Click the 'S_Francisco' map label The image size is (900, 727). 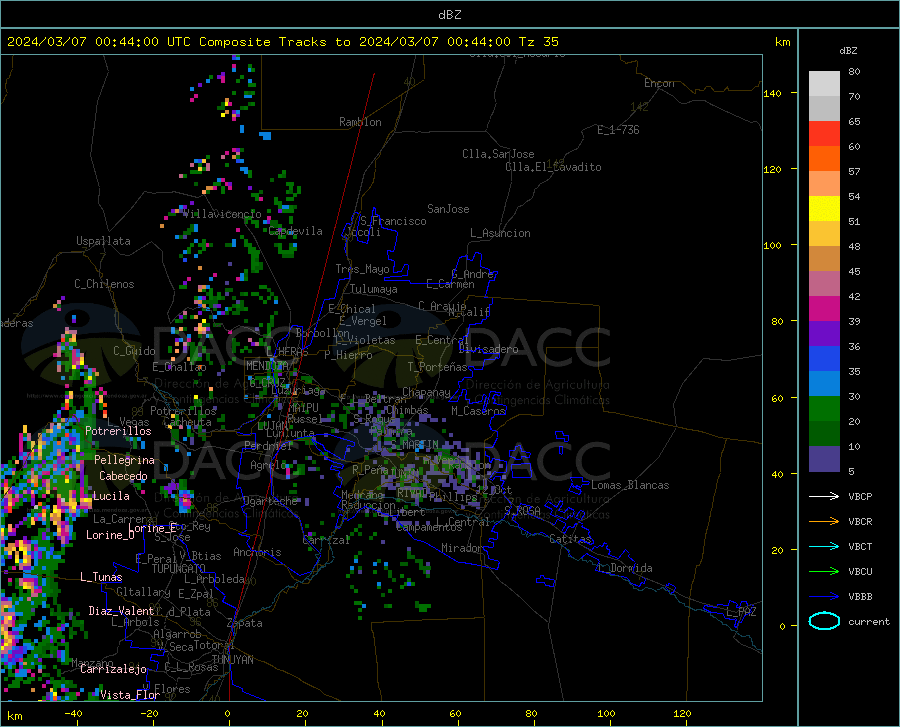393,221
